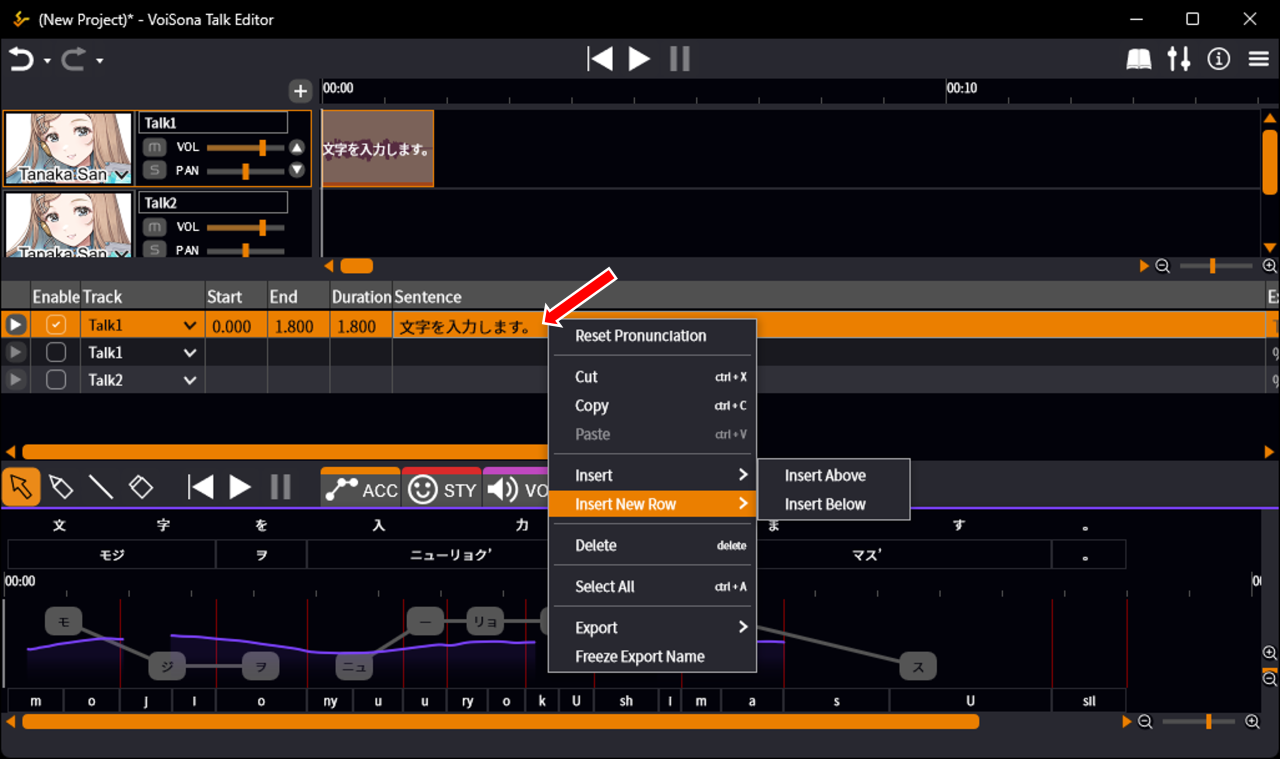Viewport: 1280px width, 759px height.
Task: Choose Insert Above from submenu
Action: (825, 475)
